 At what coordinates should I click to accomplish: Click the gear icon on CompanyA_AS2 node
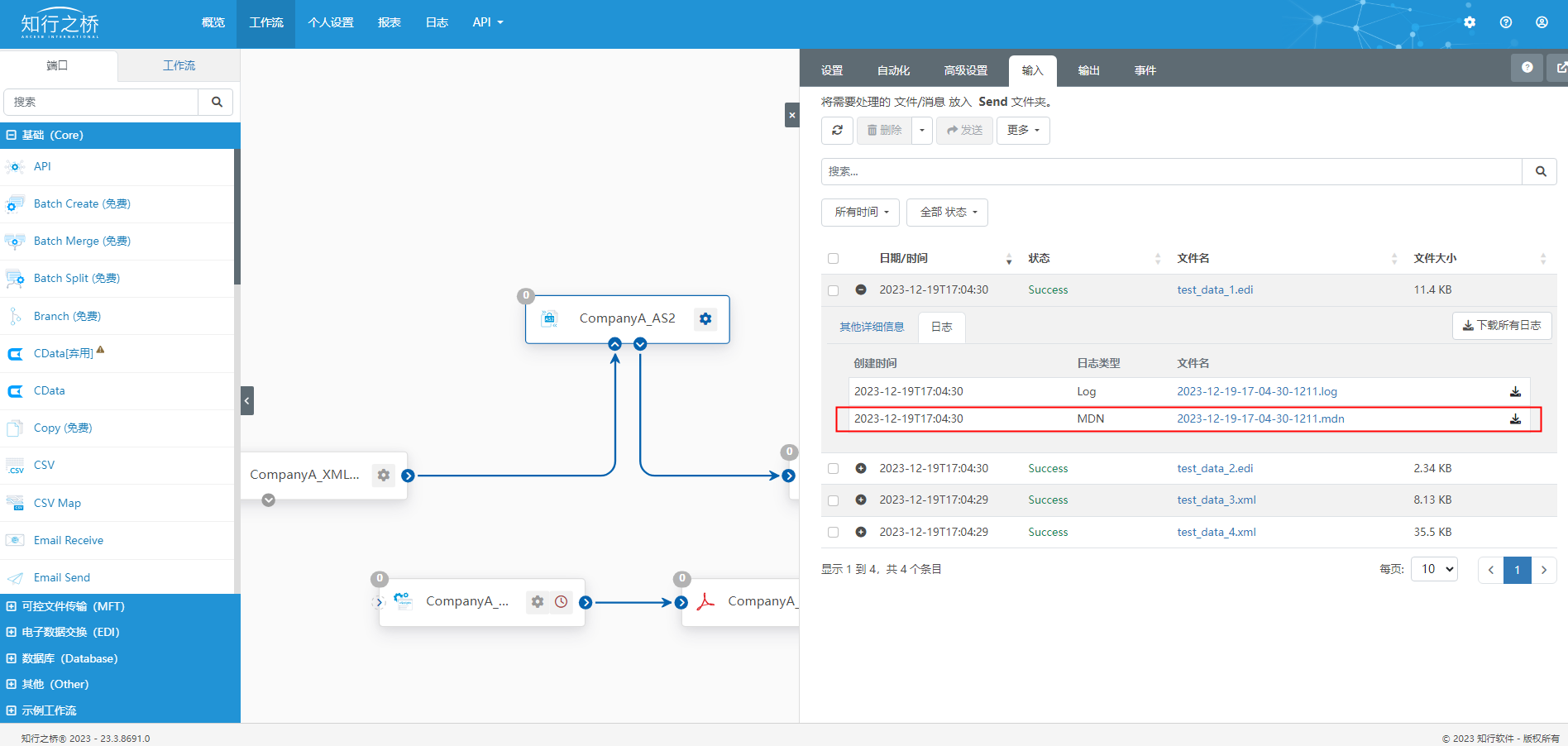[705, 318]
